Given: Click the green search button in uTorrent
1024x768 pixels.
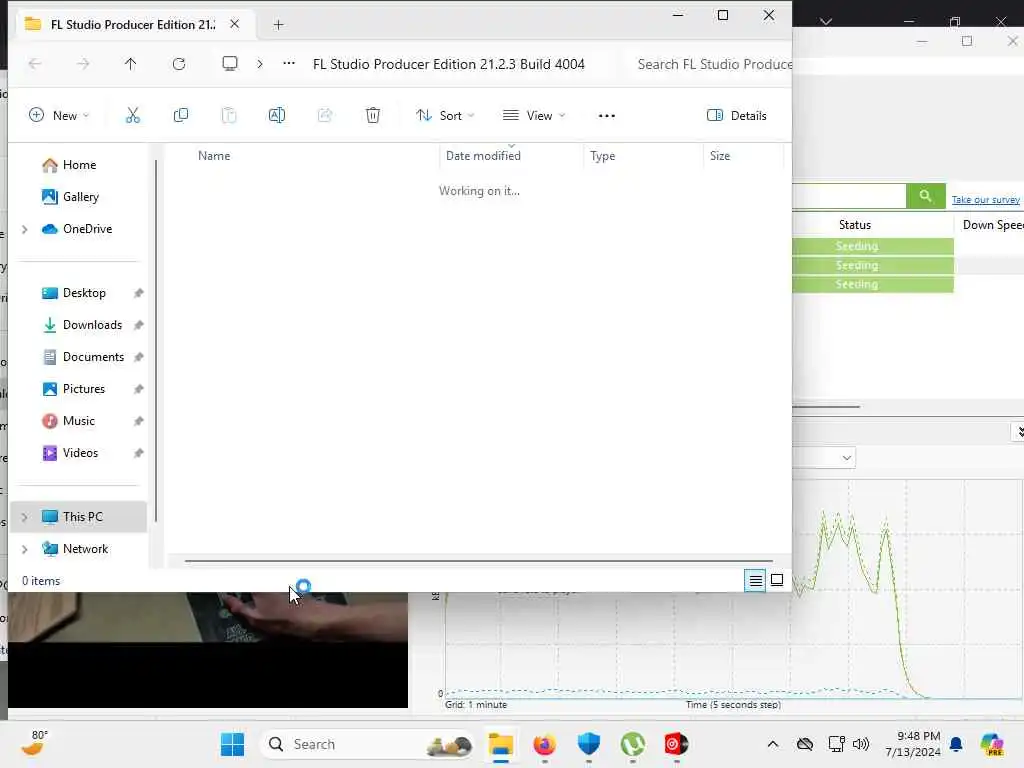Looking at the screenshot, I should pos(925,196).
